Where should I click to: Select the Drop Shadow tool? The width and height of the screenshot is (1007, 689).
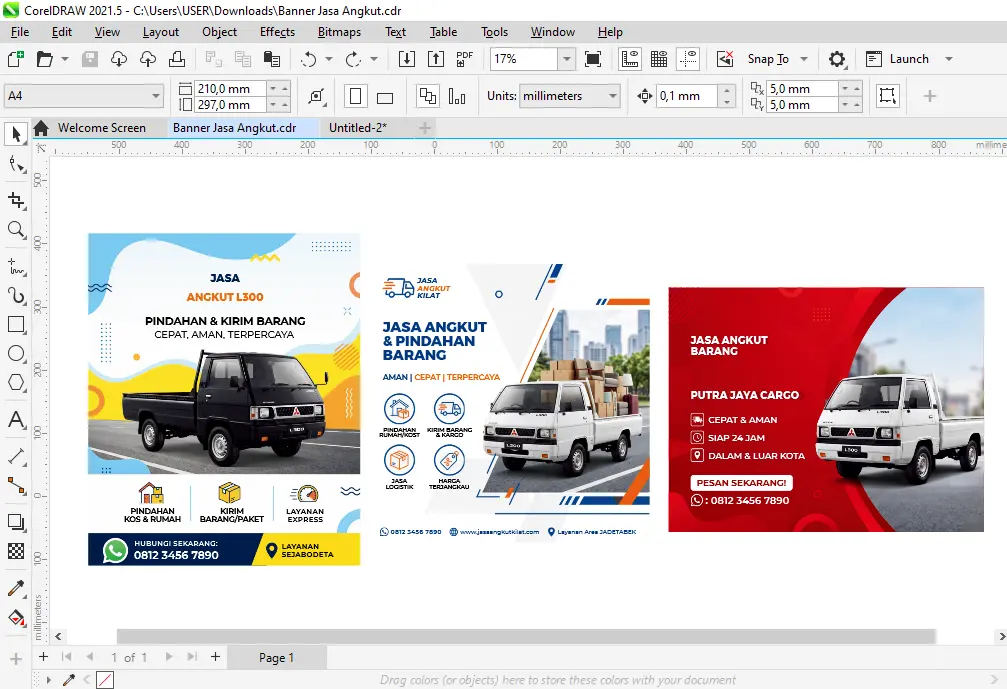pos(16,522)
